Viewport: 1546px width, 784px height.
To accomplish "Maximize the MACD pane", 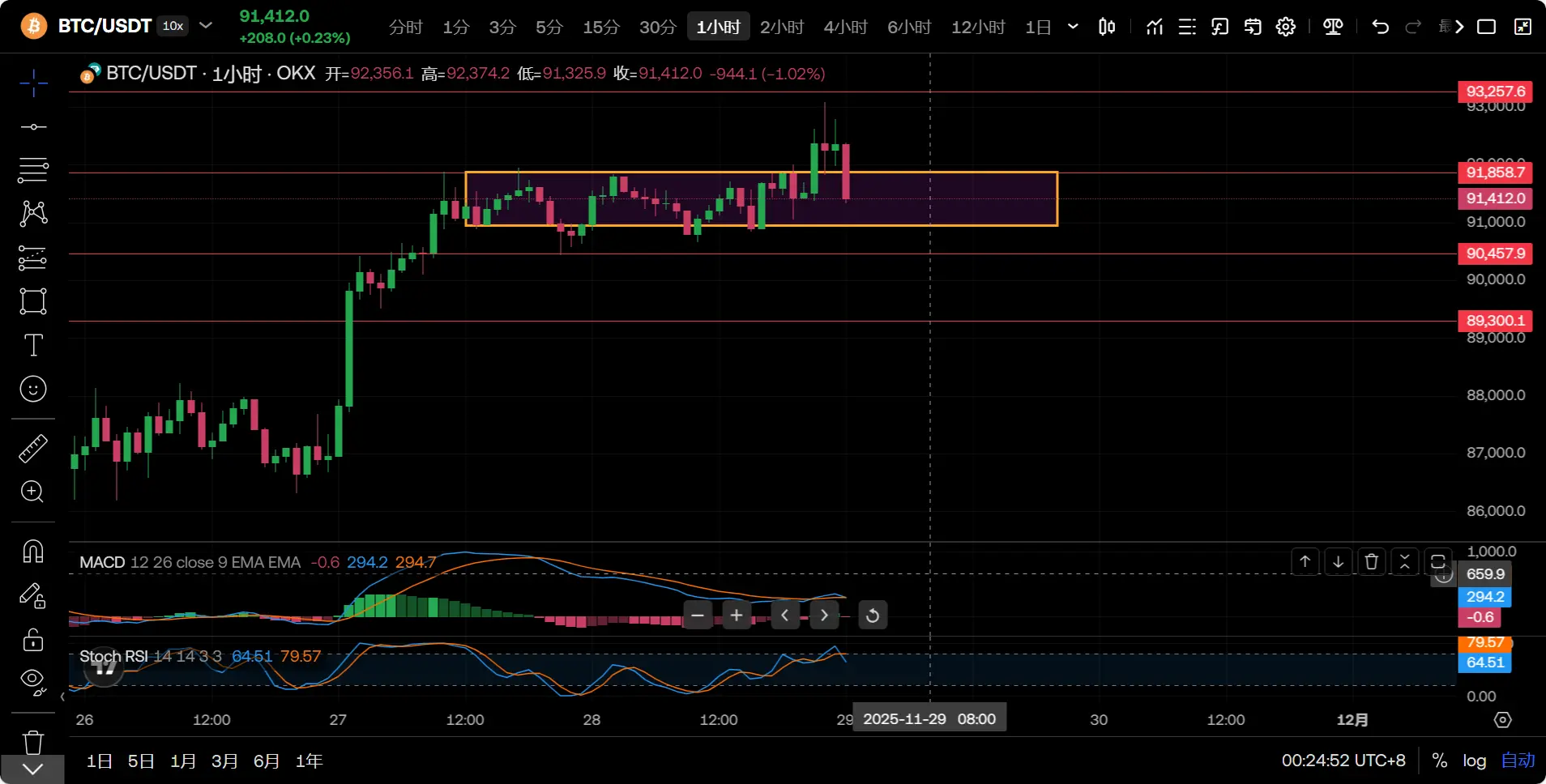I will (x=1438, y=561).
